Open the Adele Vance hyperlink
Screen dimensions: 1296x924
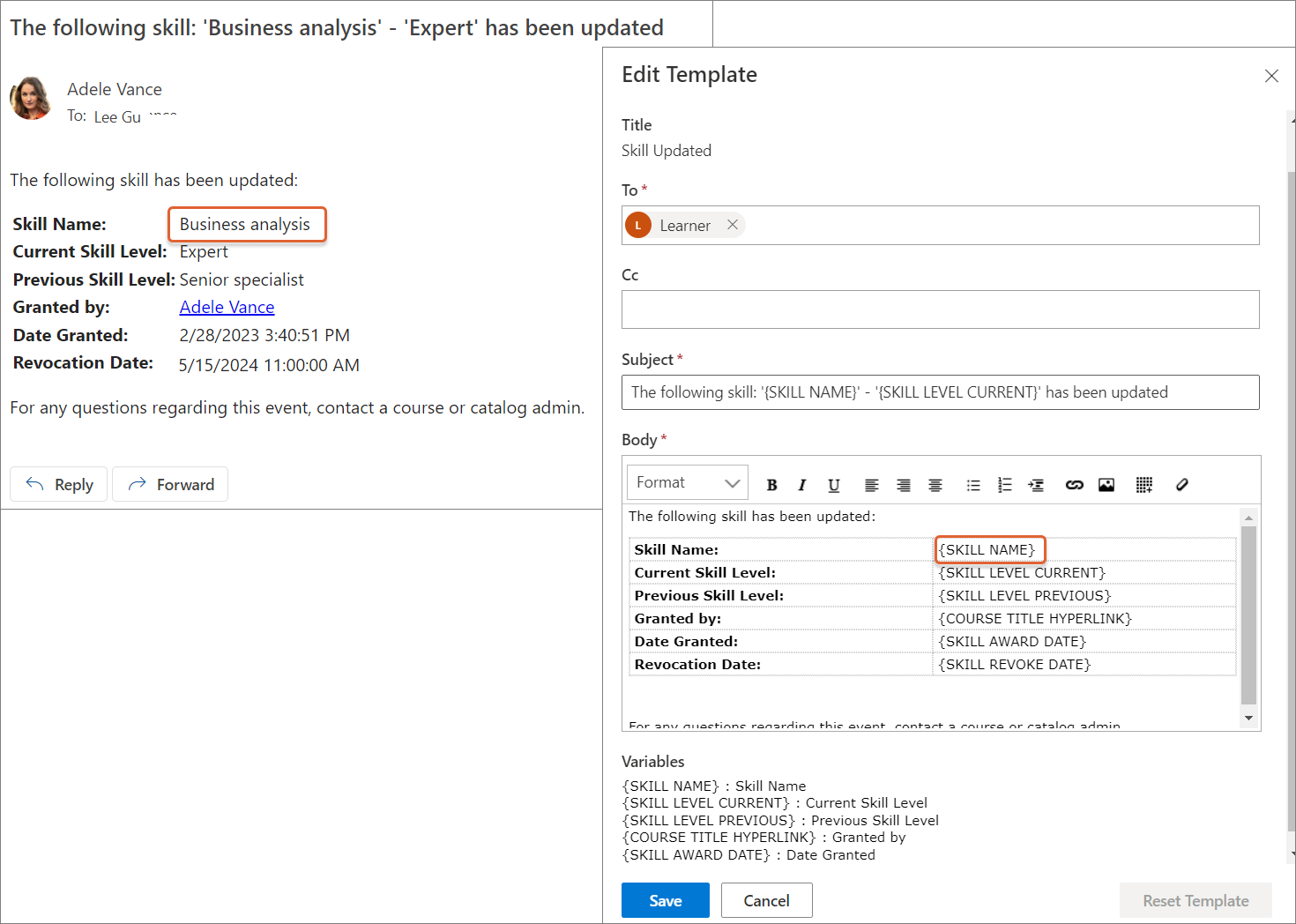point(227,307)
